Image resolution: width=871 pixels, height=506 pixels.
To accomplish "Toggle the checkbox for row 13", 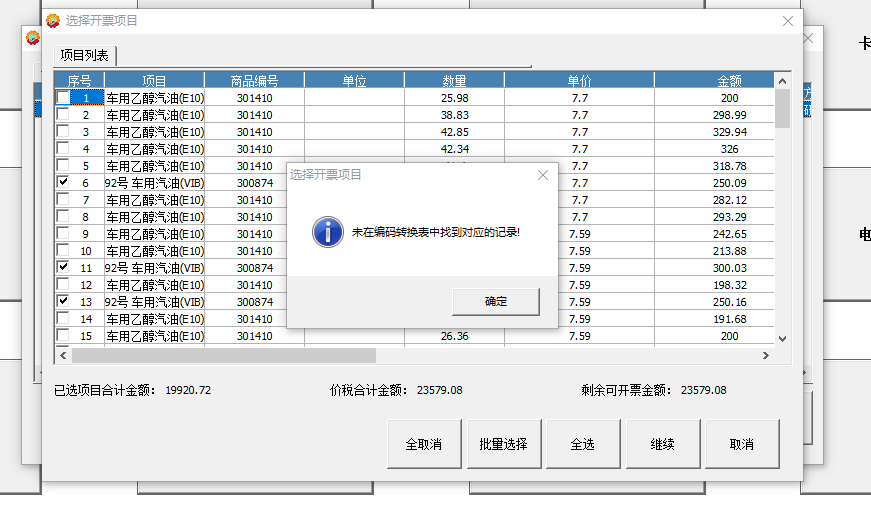I will click(64, 302).
